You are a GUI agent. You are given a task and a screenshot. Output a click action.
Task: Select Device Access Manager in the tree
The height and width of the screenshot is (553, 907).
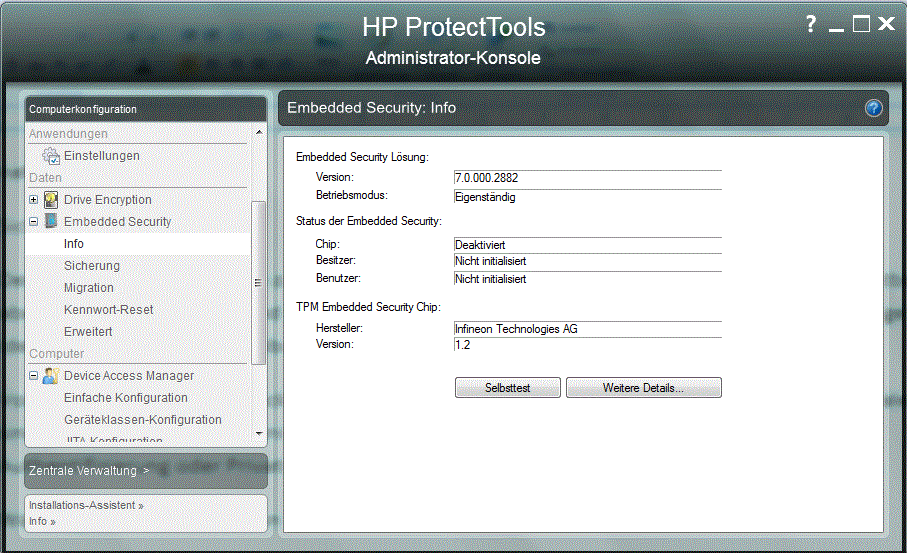point(129,375)
